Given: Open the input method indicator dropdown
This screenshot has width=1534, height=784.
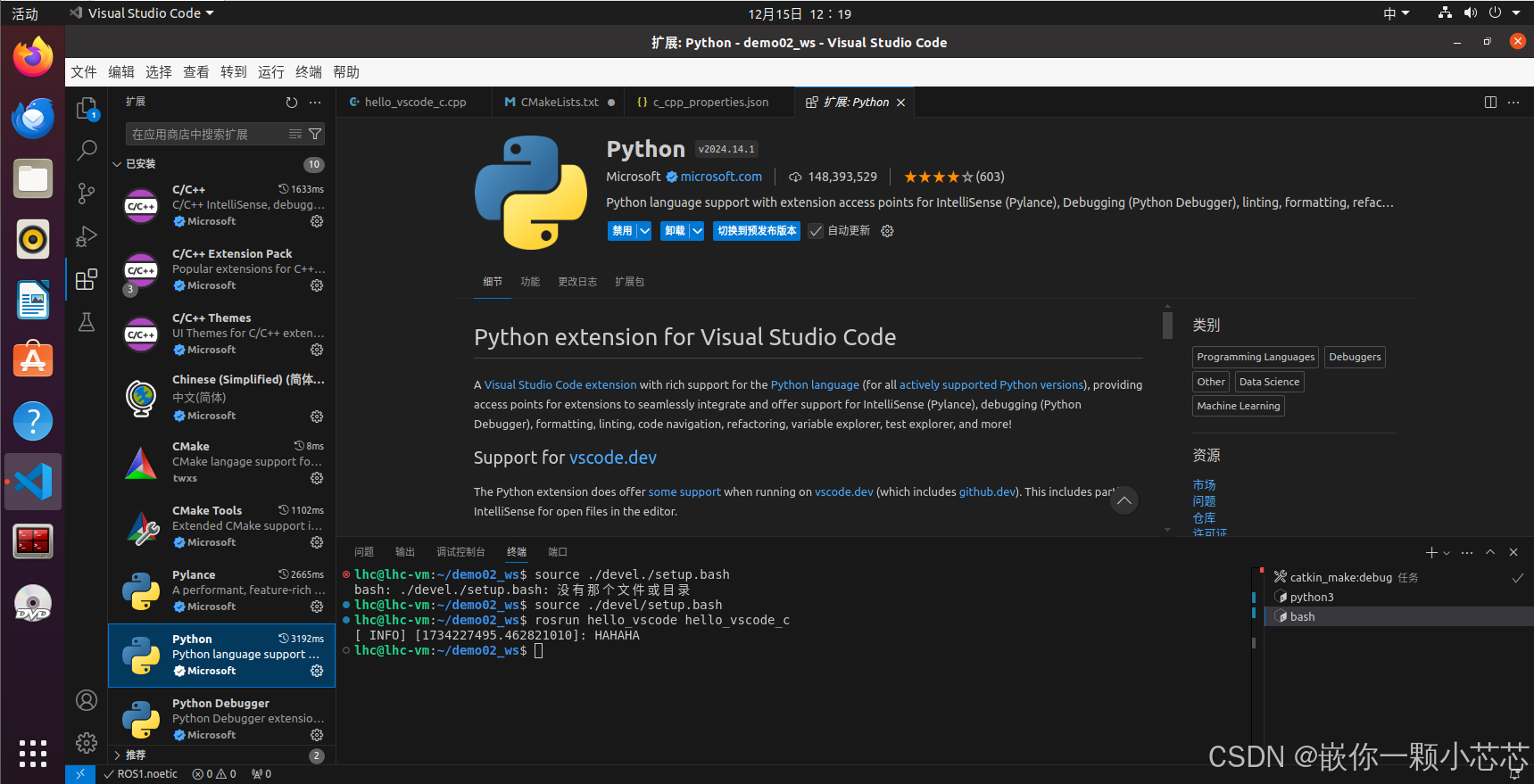Looking at the screenshot, I should pos(1397,13).
